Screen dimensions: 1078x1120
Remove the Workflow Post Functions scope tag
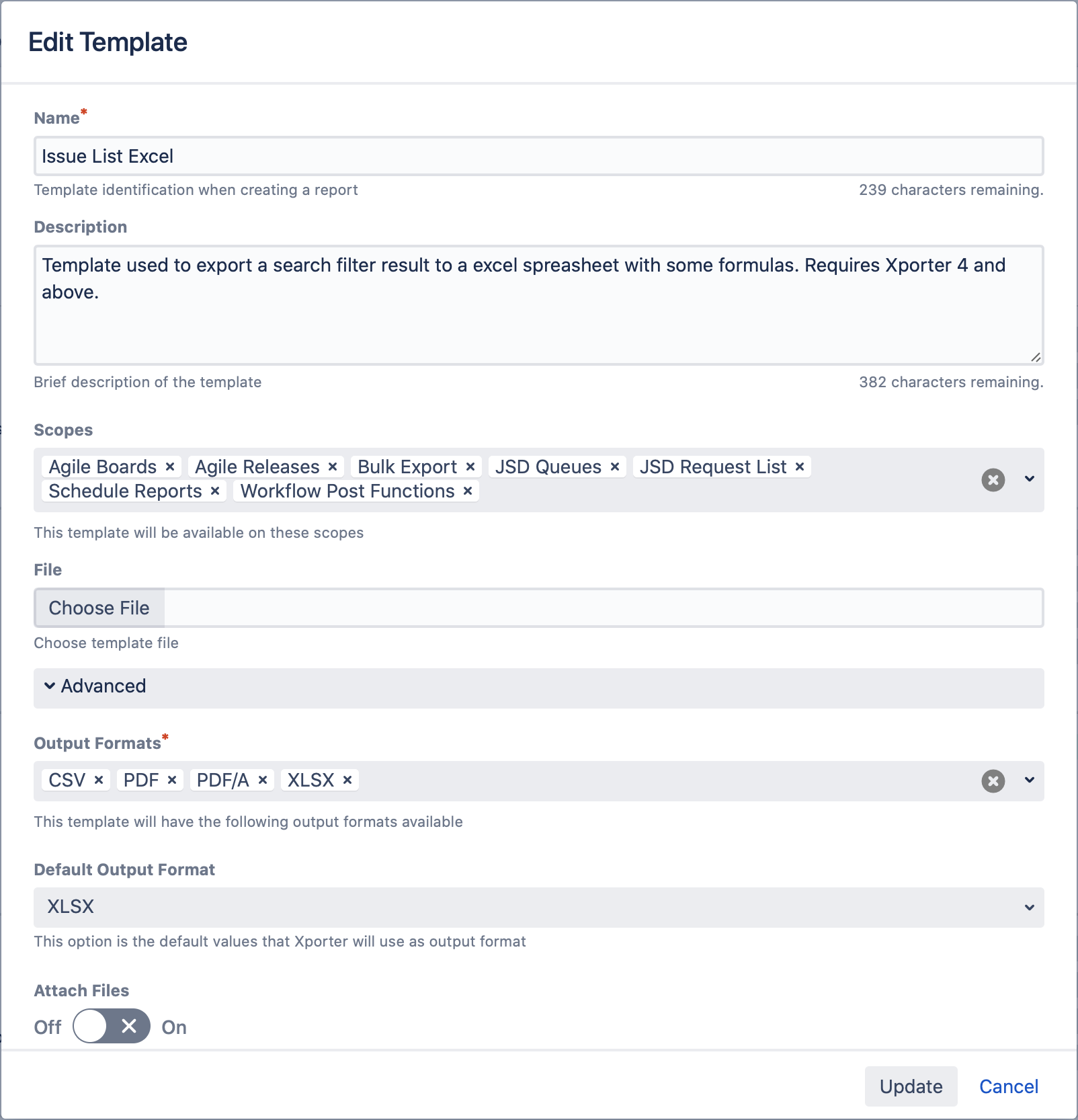(x=468, y=491)
